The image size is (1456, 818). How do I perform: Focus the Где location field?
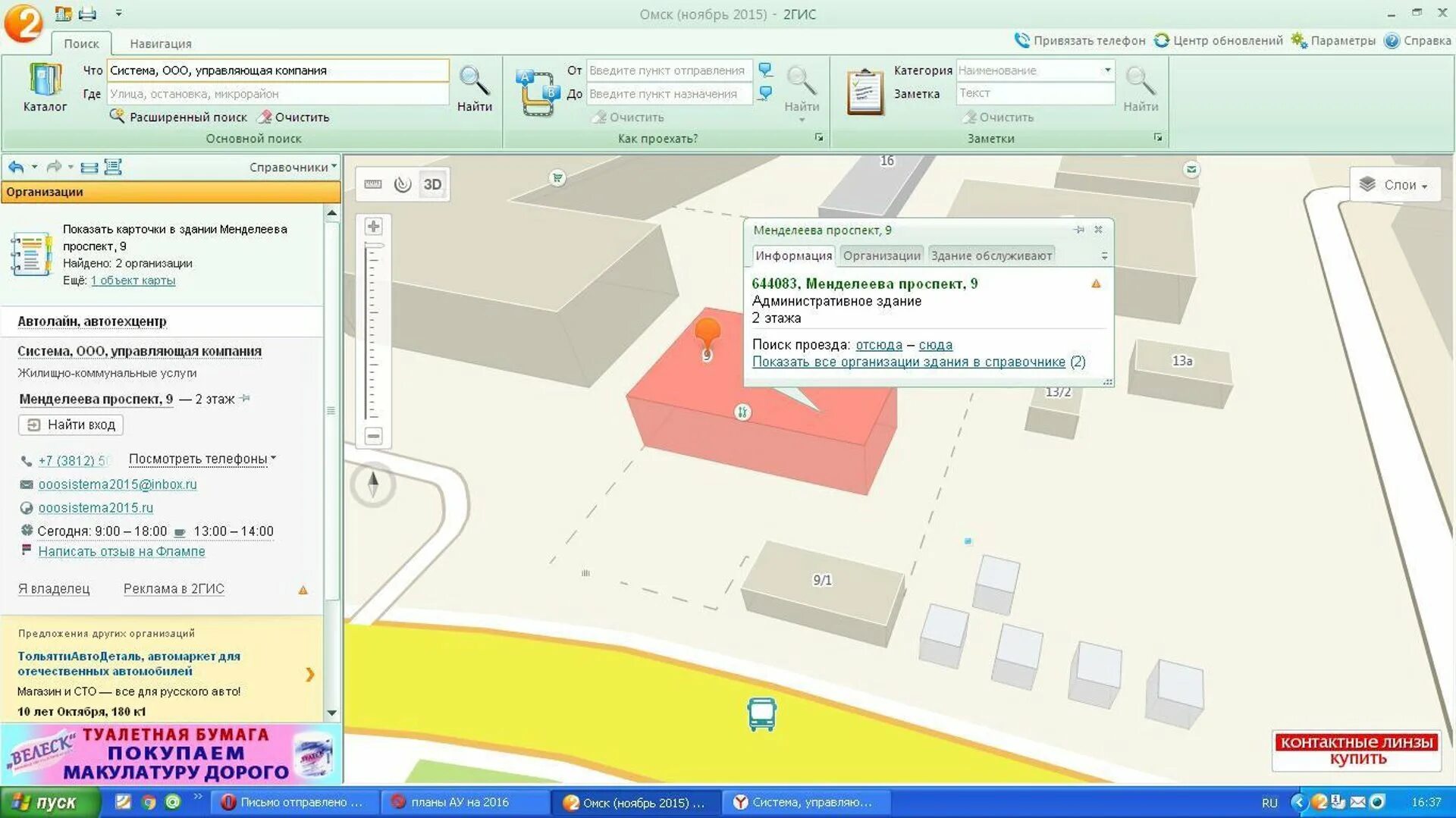coord(278,93)
